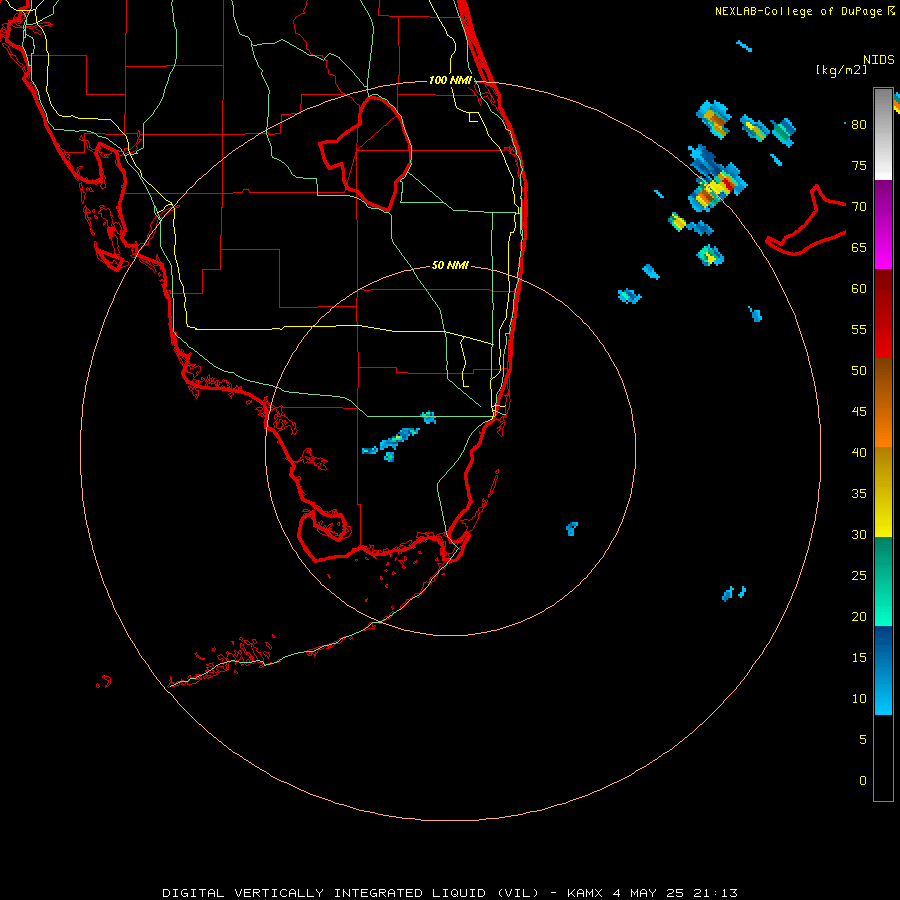Select the 80 value on the color scale

coord(859,125)
